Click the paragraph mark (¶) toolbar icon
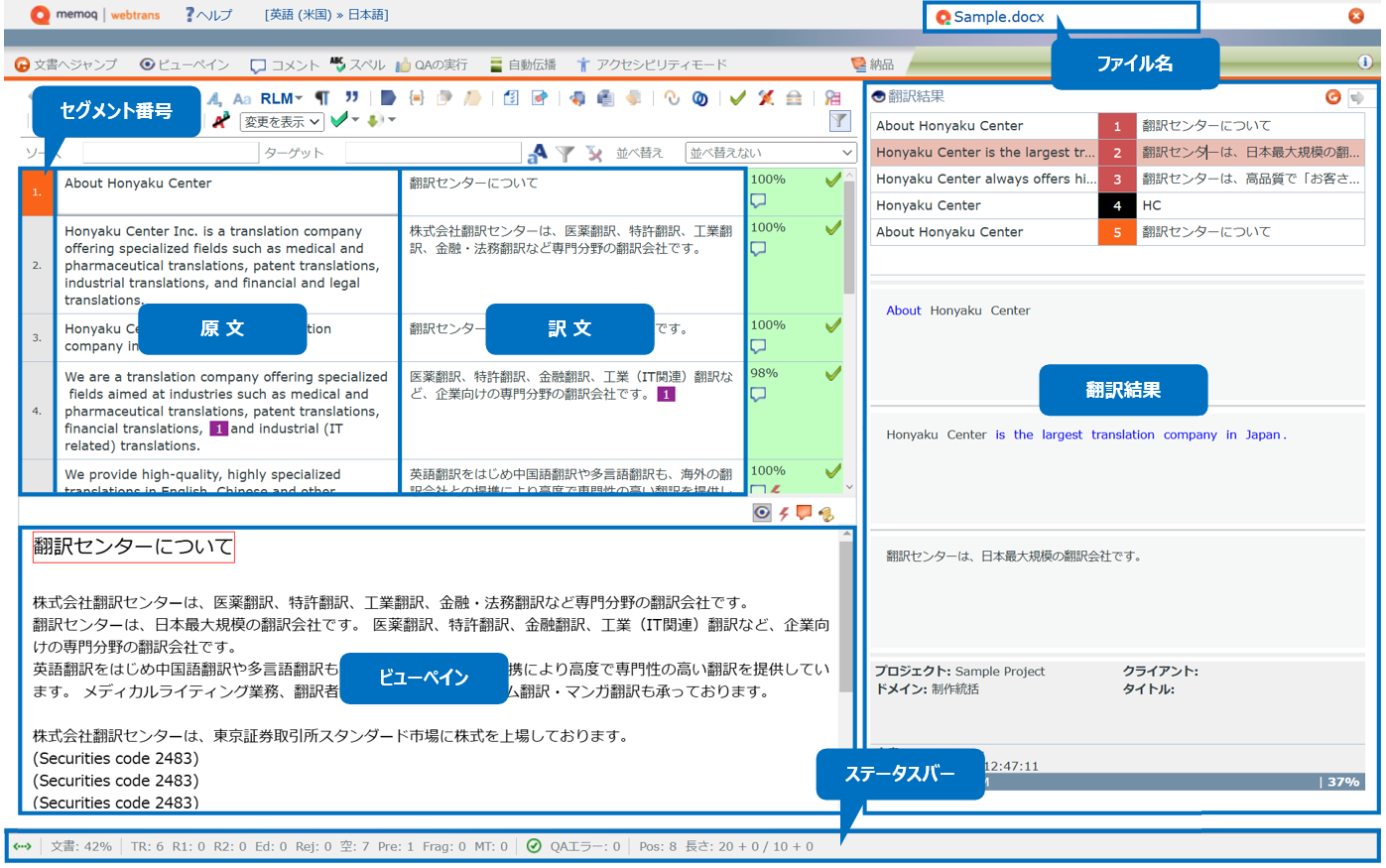 pos(322,98)
